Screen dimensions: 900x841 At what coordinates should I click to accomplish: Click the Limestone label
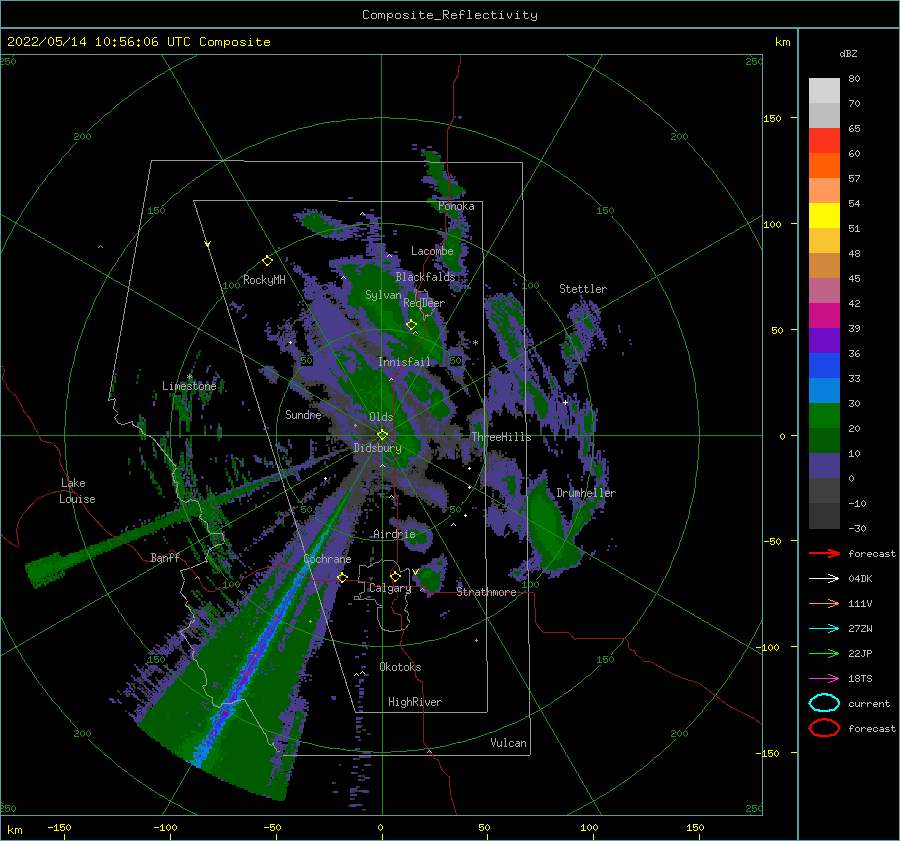click(x=189, y=386)
